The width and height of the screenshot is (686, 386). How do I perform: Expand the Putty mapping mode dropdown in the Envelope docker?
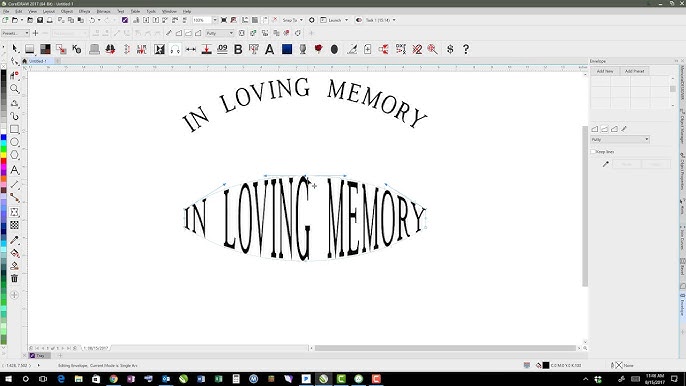(620, 139)
